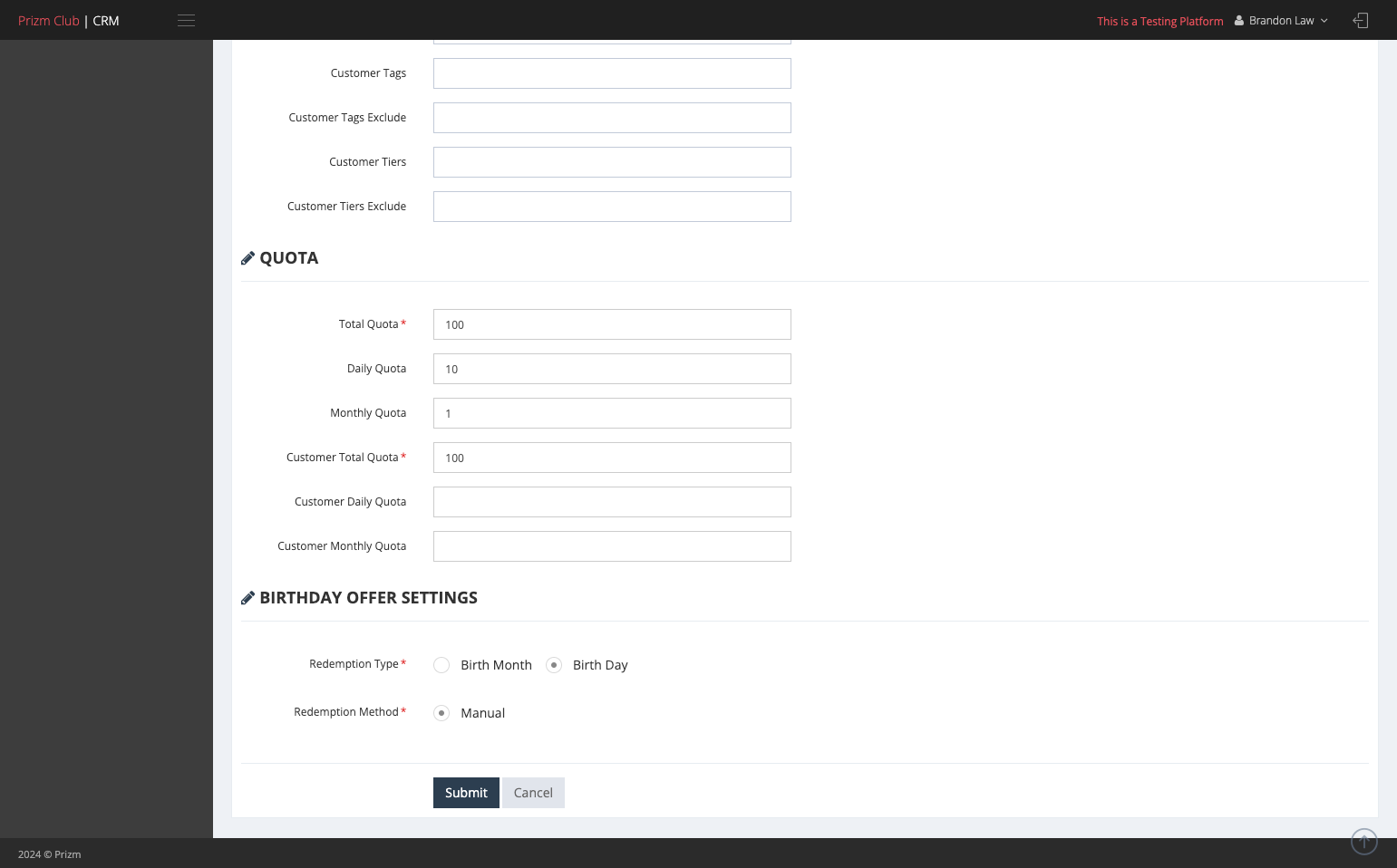Click the Customer Tags Exclude field
The height and width of the screenshot is (868, 1397).
[x=612, y=118]
